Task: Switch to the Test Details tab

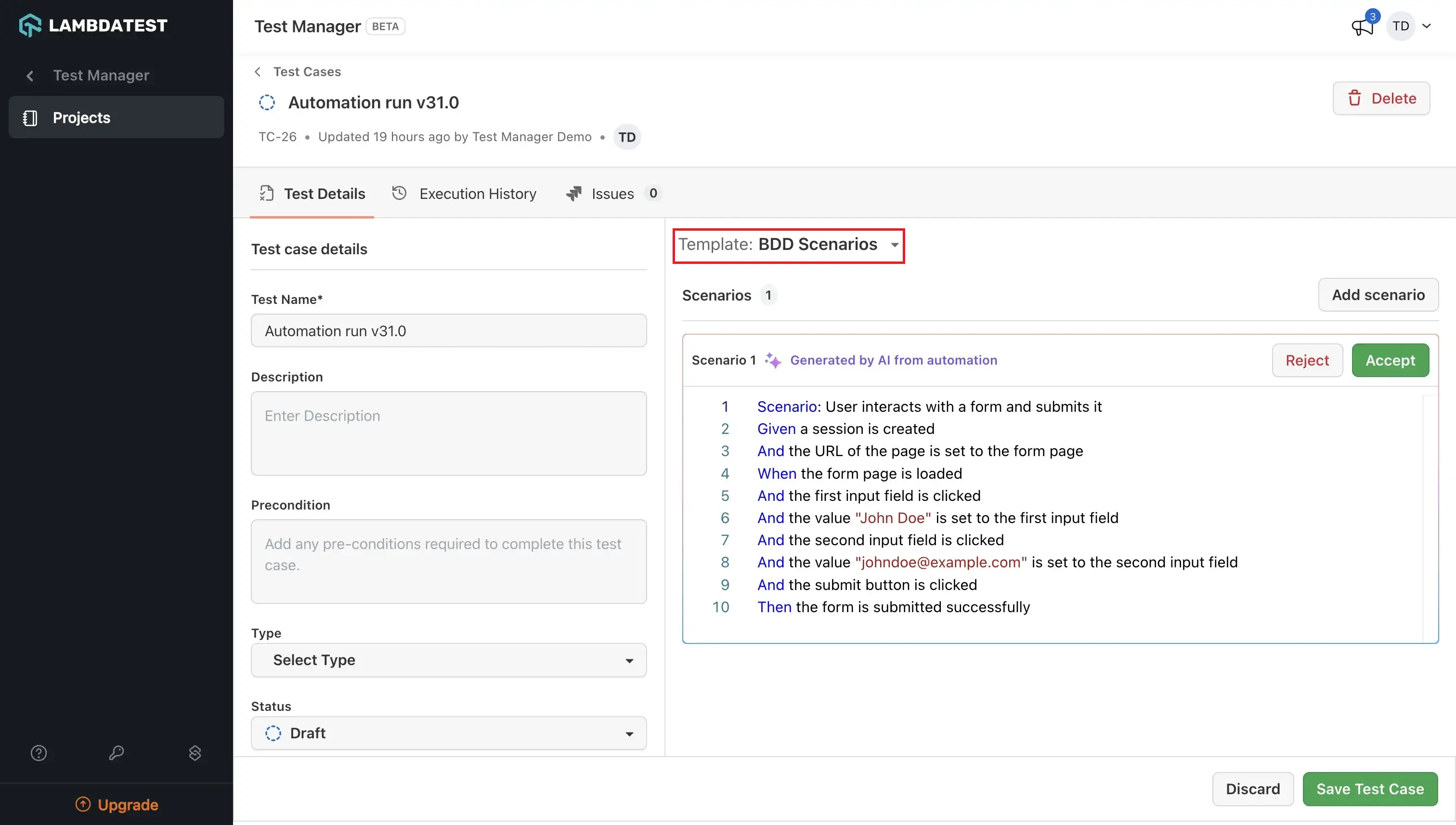Action: point(312,194)
